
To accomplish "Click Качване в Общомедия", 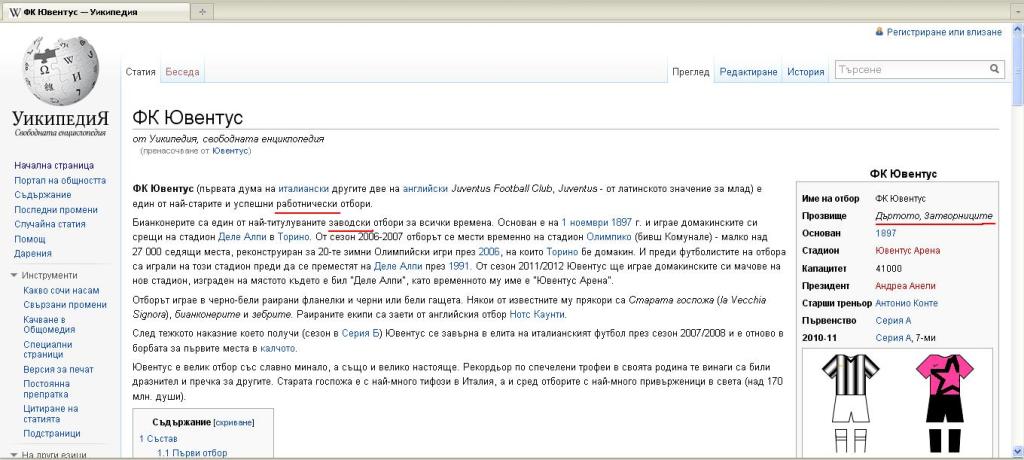I will coord(49,325).
